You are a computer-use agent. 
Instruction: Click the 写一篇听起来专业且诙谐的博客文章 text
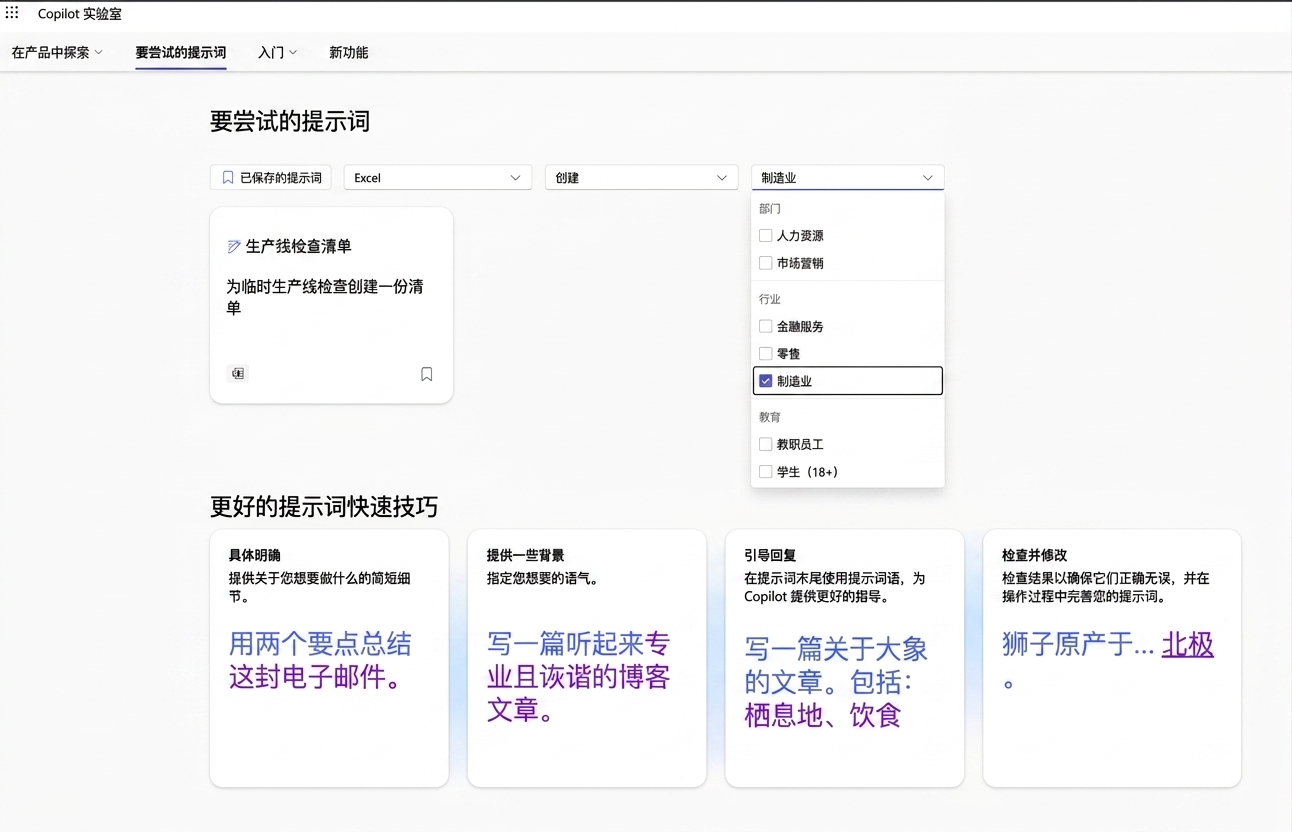point(578,677)
